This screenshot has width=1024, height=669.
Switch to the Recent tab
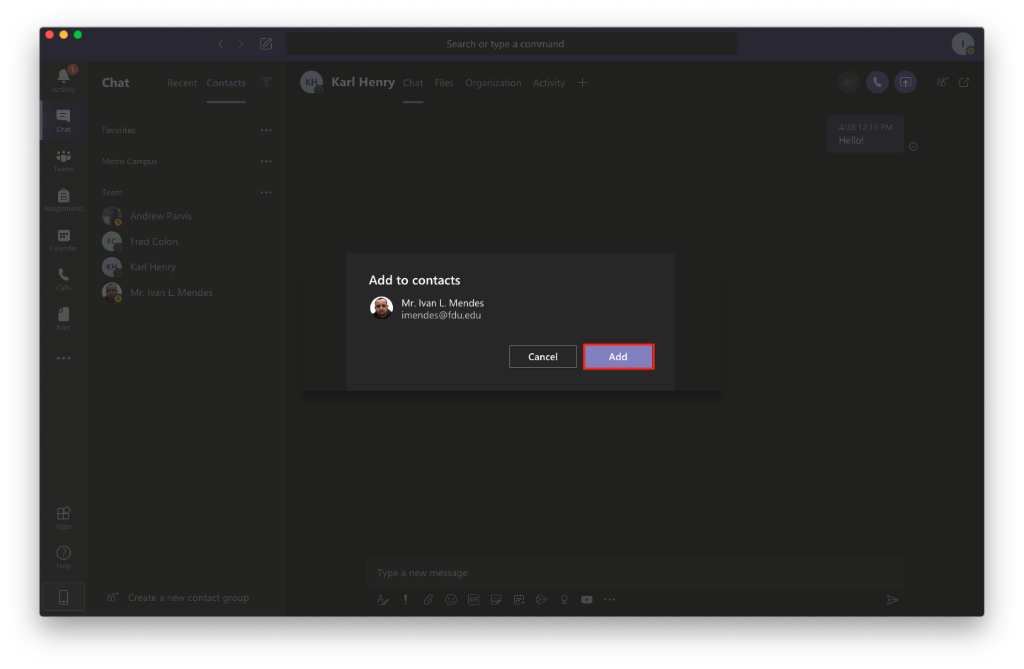(182, 83)
